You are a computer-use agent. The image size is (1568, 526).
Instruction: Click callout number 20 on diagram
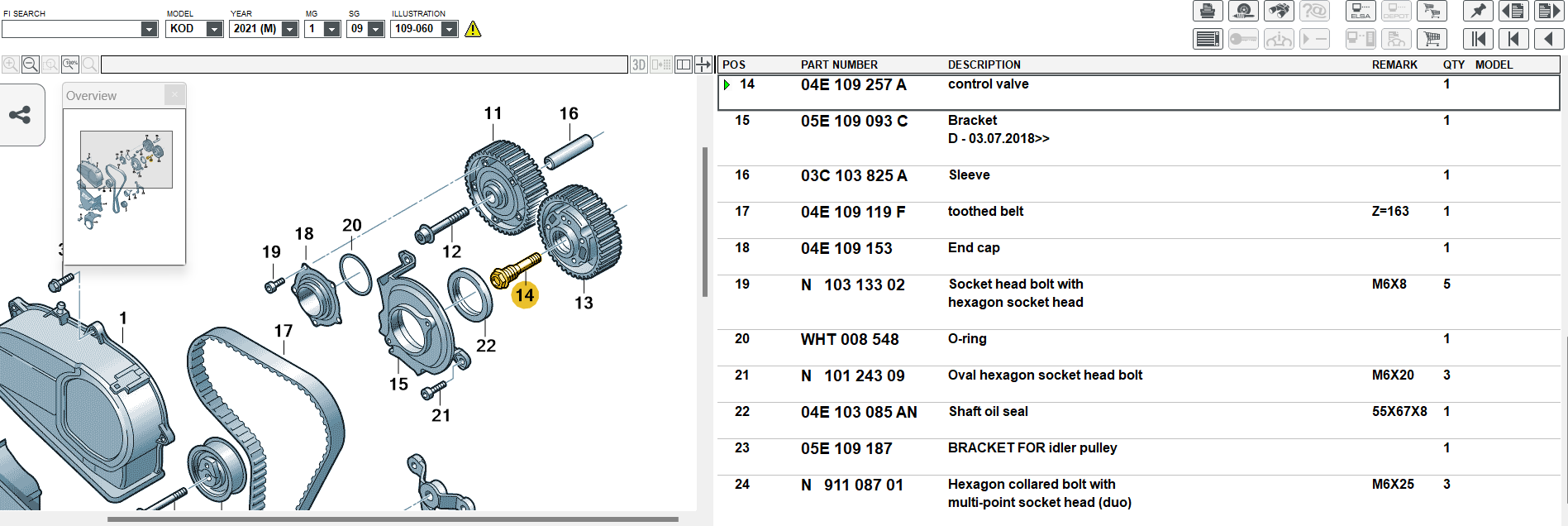coord(352,225)
